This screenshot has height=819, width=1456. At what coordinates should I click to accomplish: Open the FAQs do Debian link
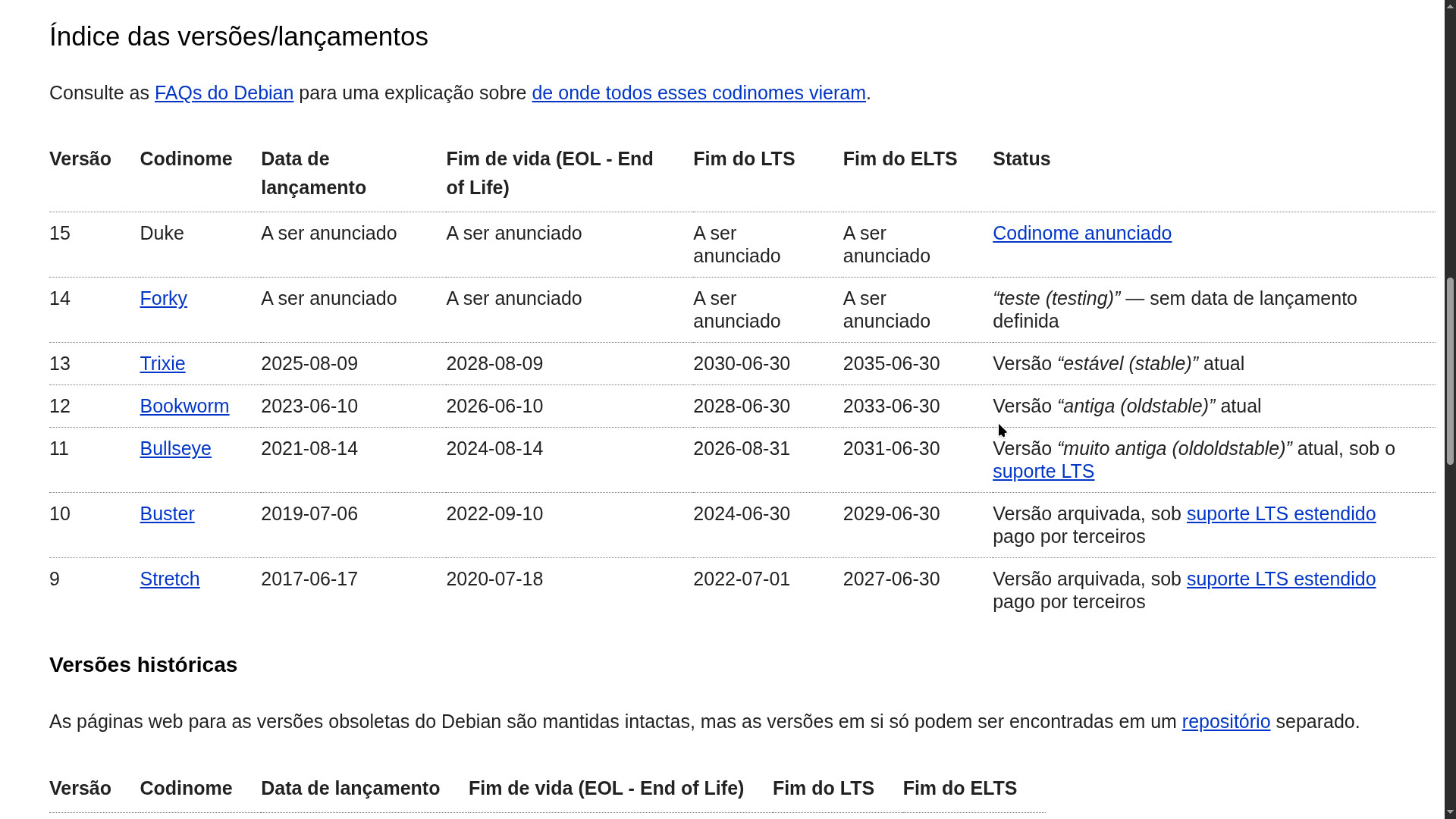coord(224,93)
